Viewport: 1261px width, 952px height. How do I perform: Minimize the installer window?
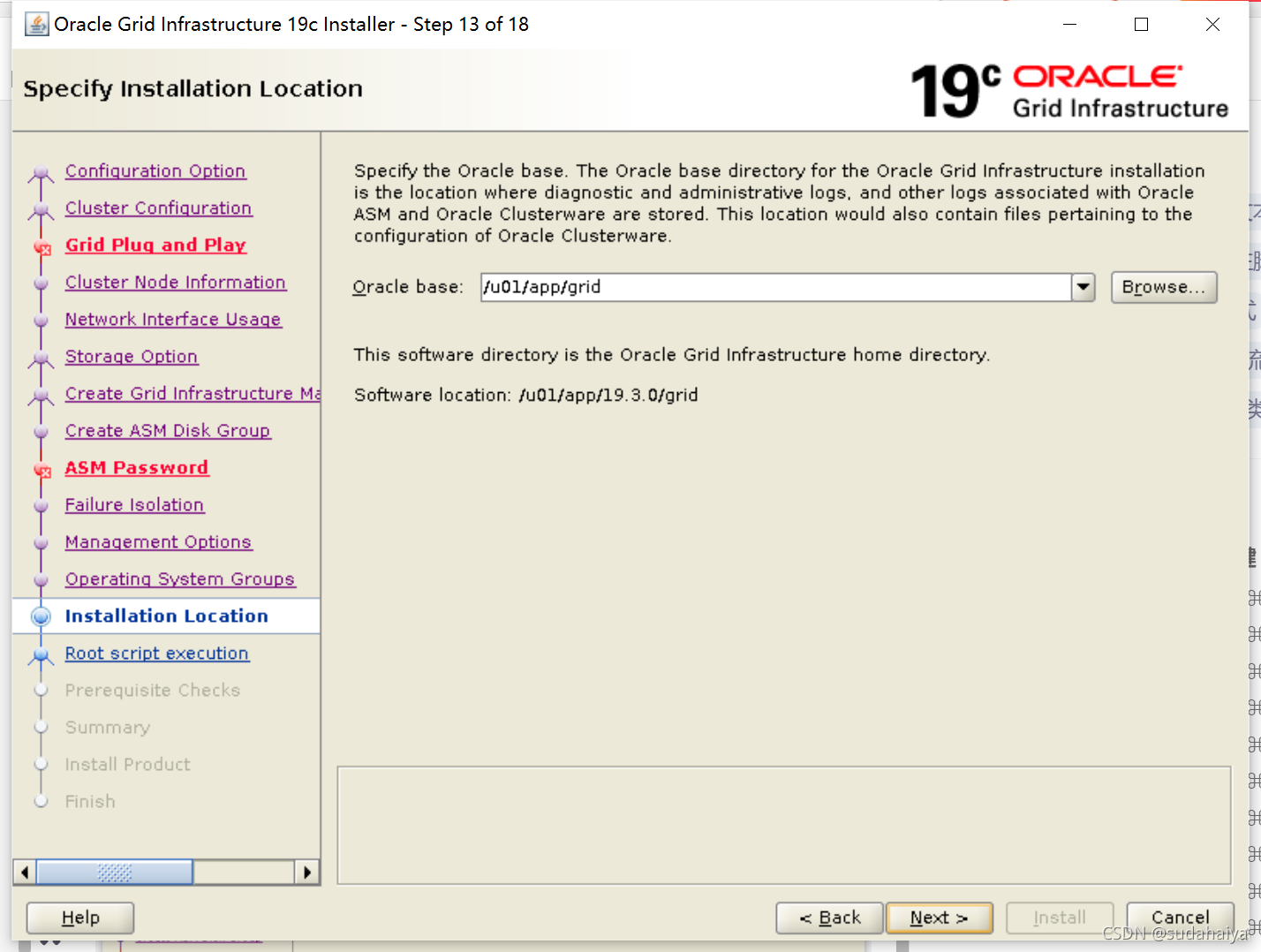point(1070,24)
